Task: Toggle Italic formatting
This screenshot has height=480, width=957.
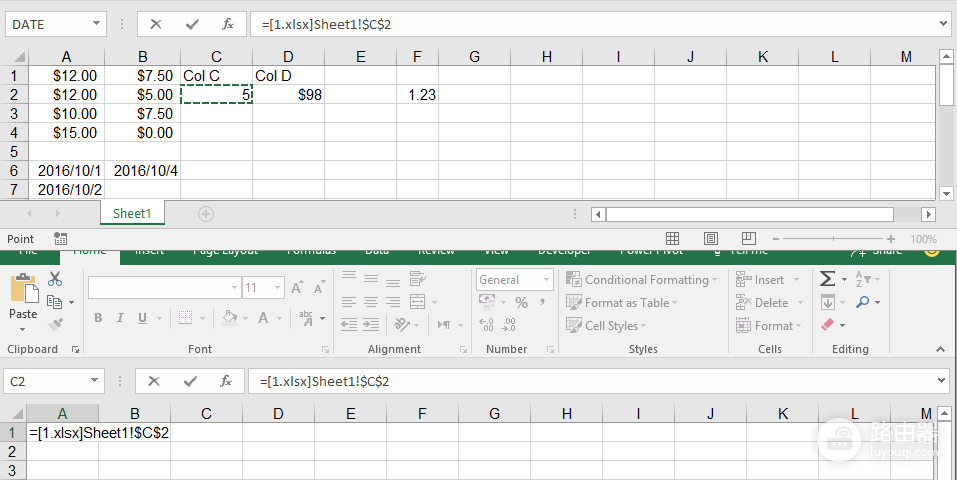Action: click(x=120, y=318)
